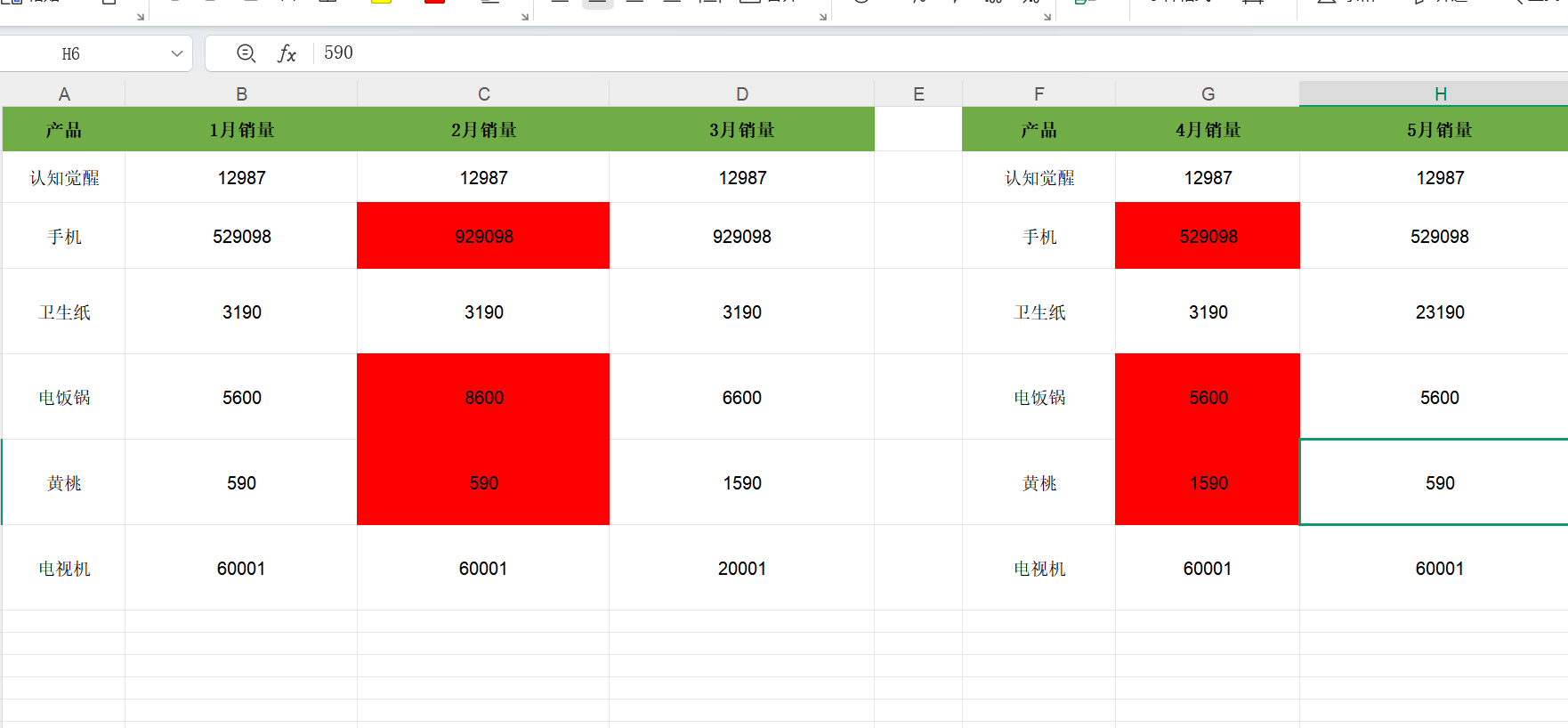The image size is (1568, 728).
Task: Select column F header
Action: pos(1039,93)
